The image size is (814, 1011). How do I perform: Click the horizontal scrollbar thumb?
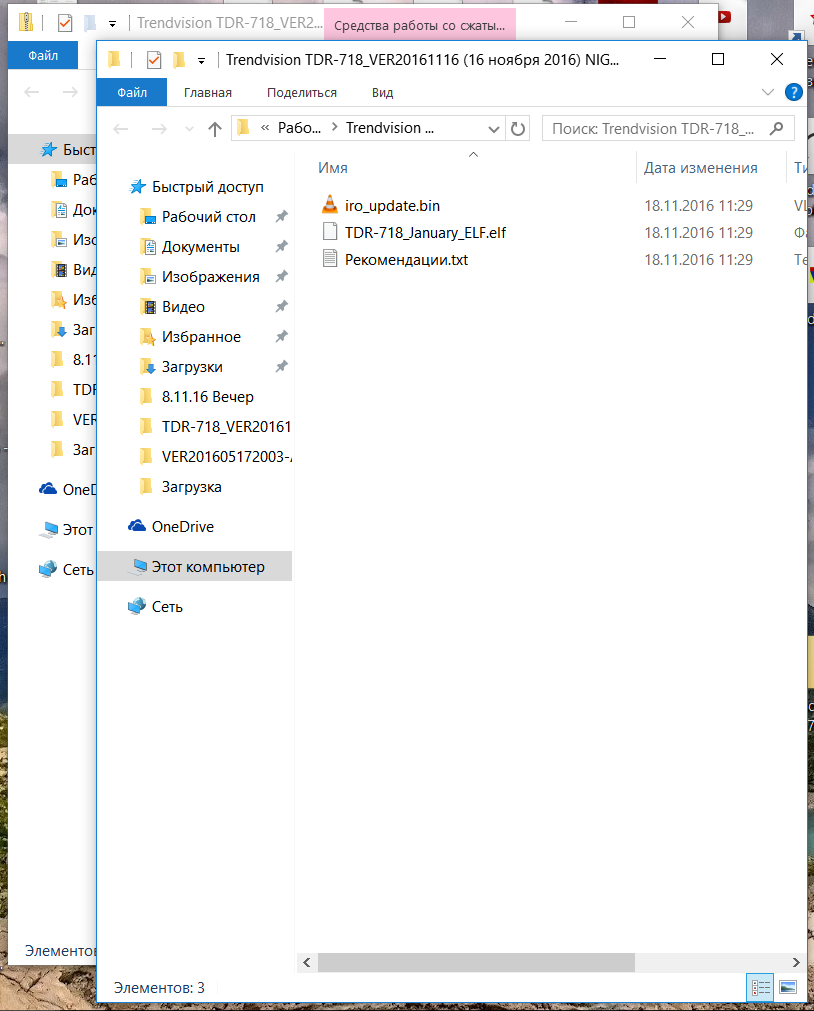click(476, 962)
